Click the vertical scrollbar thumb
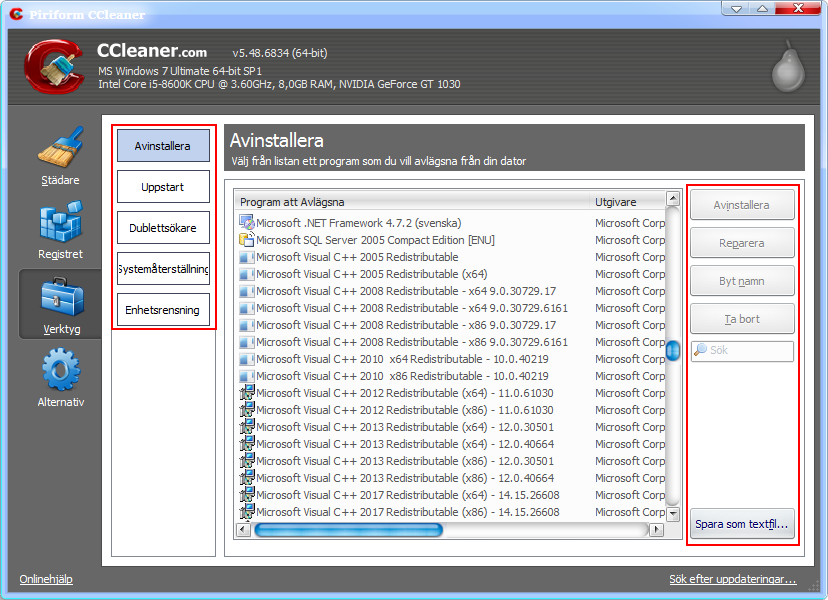Screen dimensions: 828x600 click(673, 350)
